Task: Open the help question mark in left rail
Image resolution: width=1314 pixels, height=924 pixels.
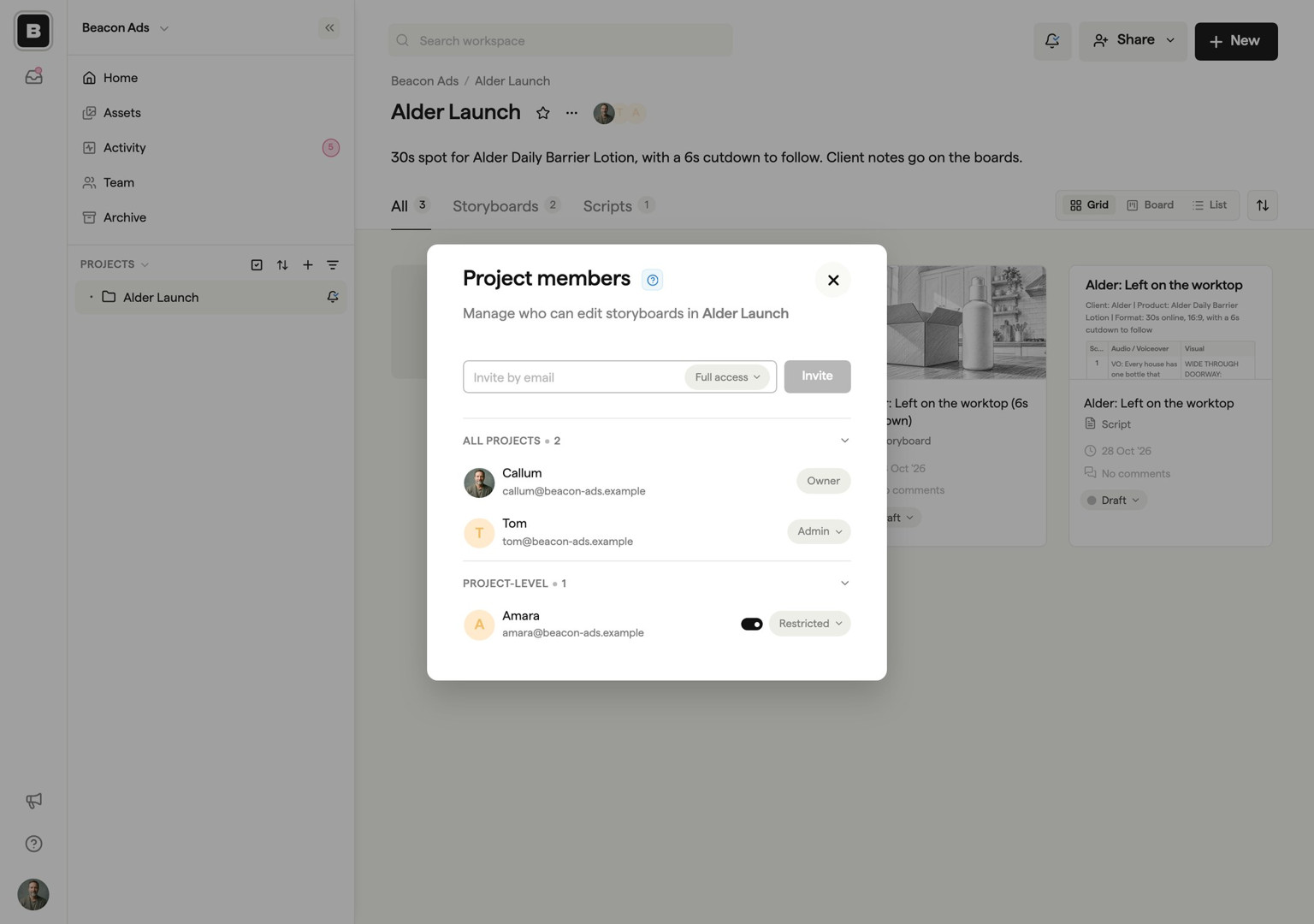Action: pos(33,844)
